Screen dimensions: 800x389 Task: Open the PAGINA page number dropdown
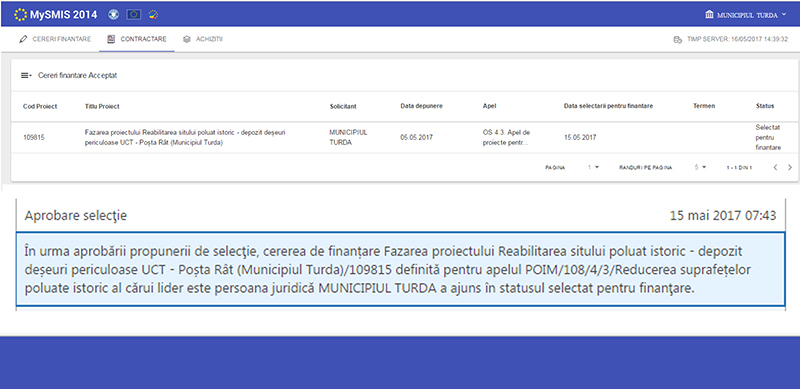pos(593,167)
